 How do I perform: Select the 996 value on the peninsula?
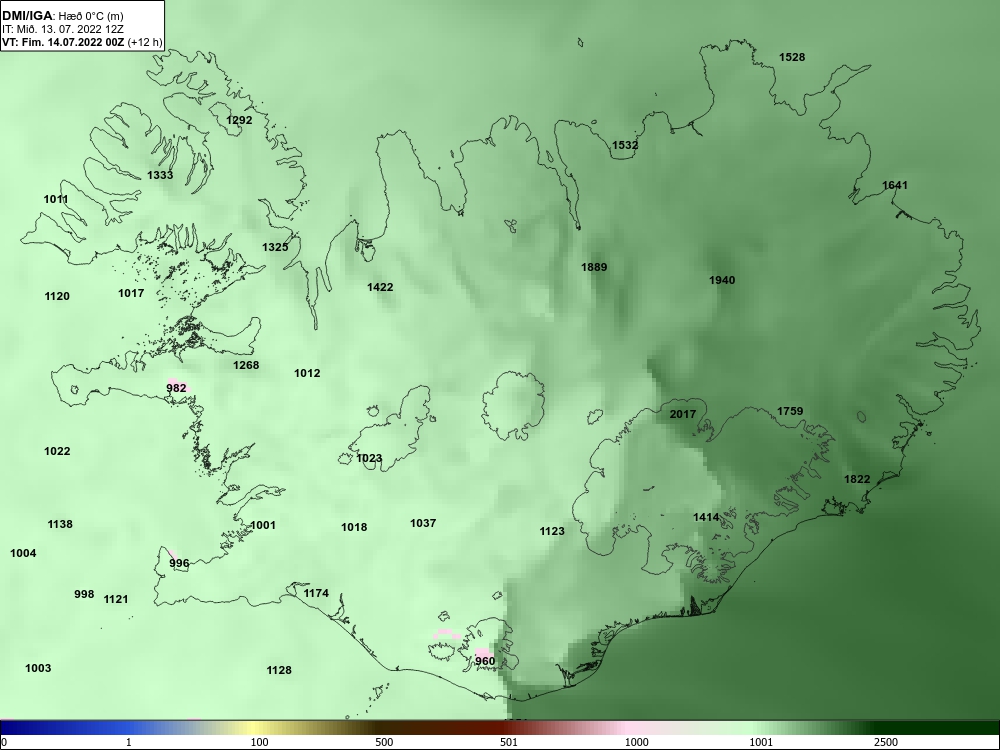[179, 563]
